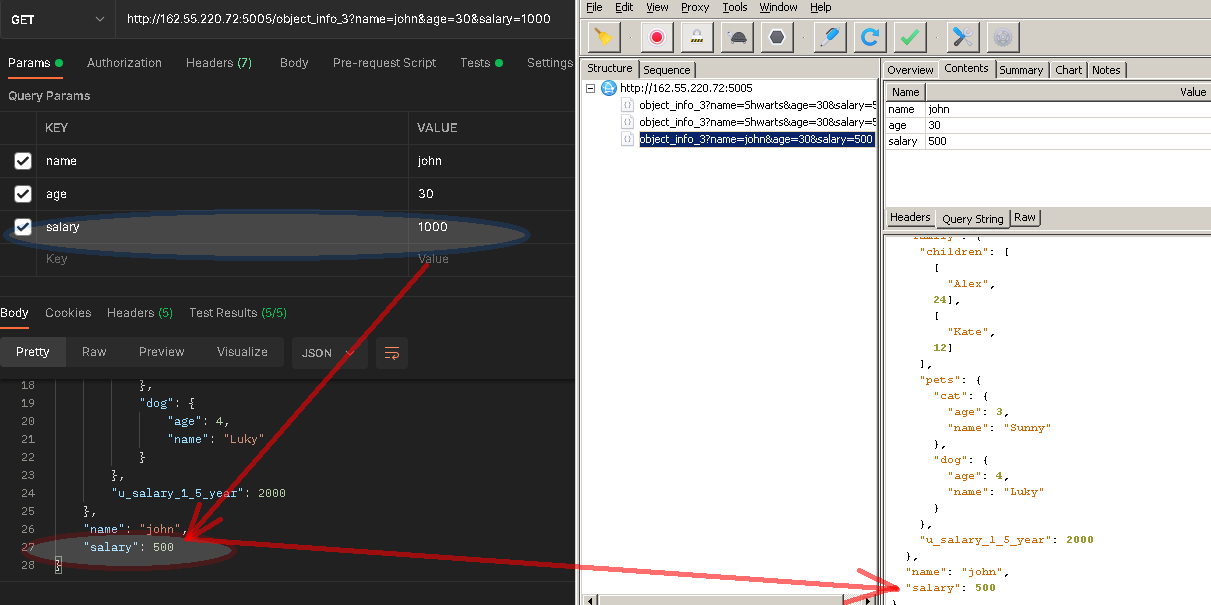Click the left arrow of Charles horizontal scrollbar
Viewport: 1211px width, 605px height.
pyautogui.click(x=590, y=600)
